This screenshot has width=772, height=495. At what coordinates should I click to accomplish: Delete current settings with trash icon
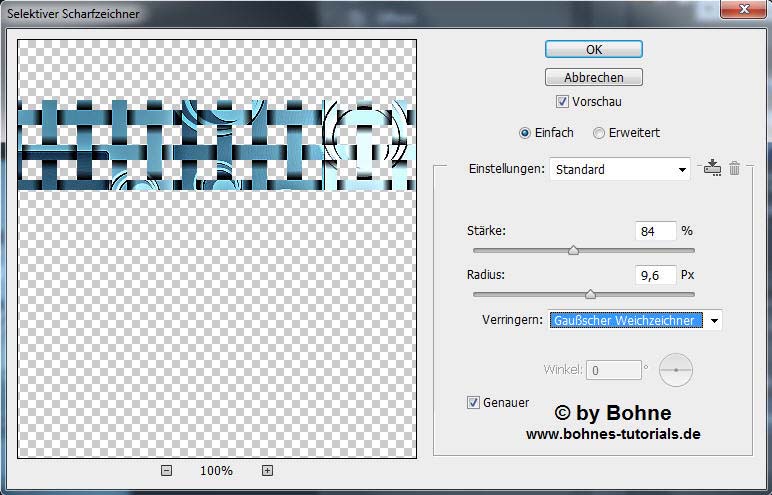(x=734, y=168)
